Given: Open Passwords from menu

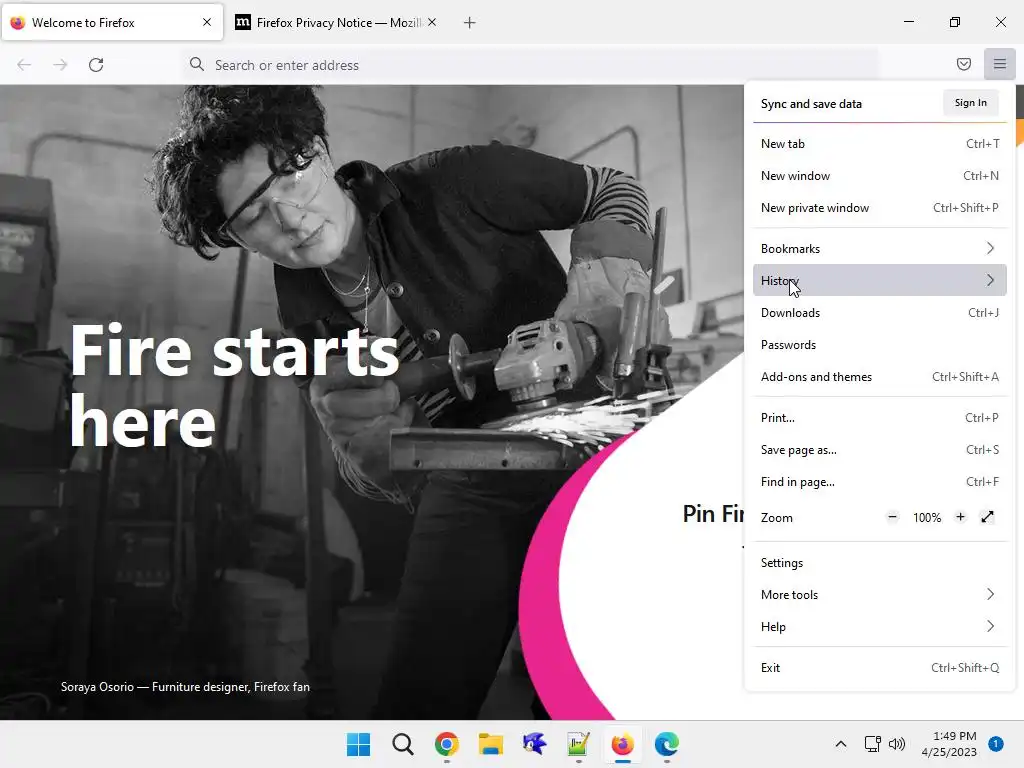Looking at the screenshot, I should (x=879, y=344).
